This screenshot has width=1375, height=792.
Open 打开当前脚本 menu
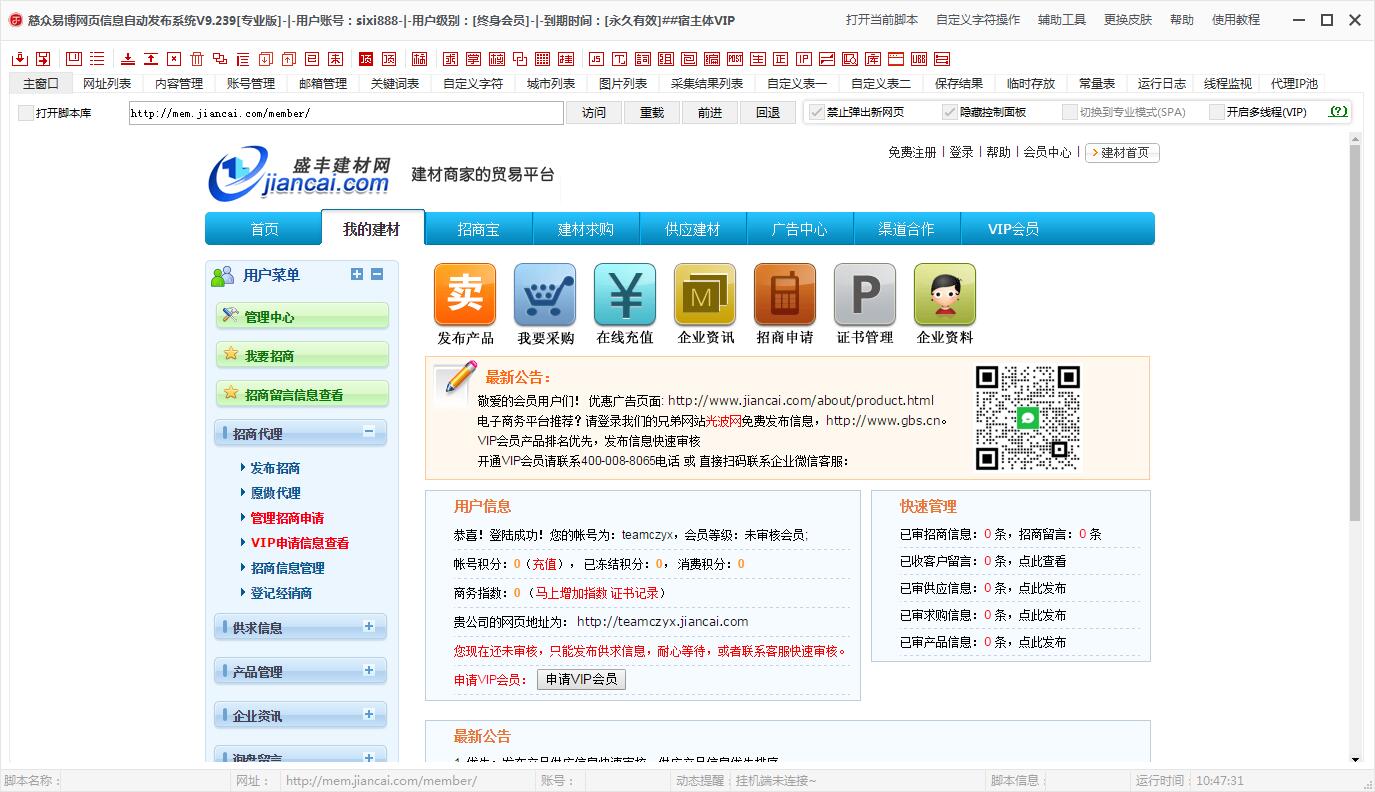click(x=882, y=19)
